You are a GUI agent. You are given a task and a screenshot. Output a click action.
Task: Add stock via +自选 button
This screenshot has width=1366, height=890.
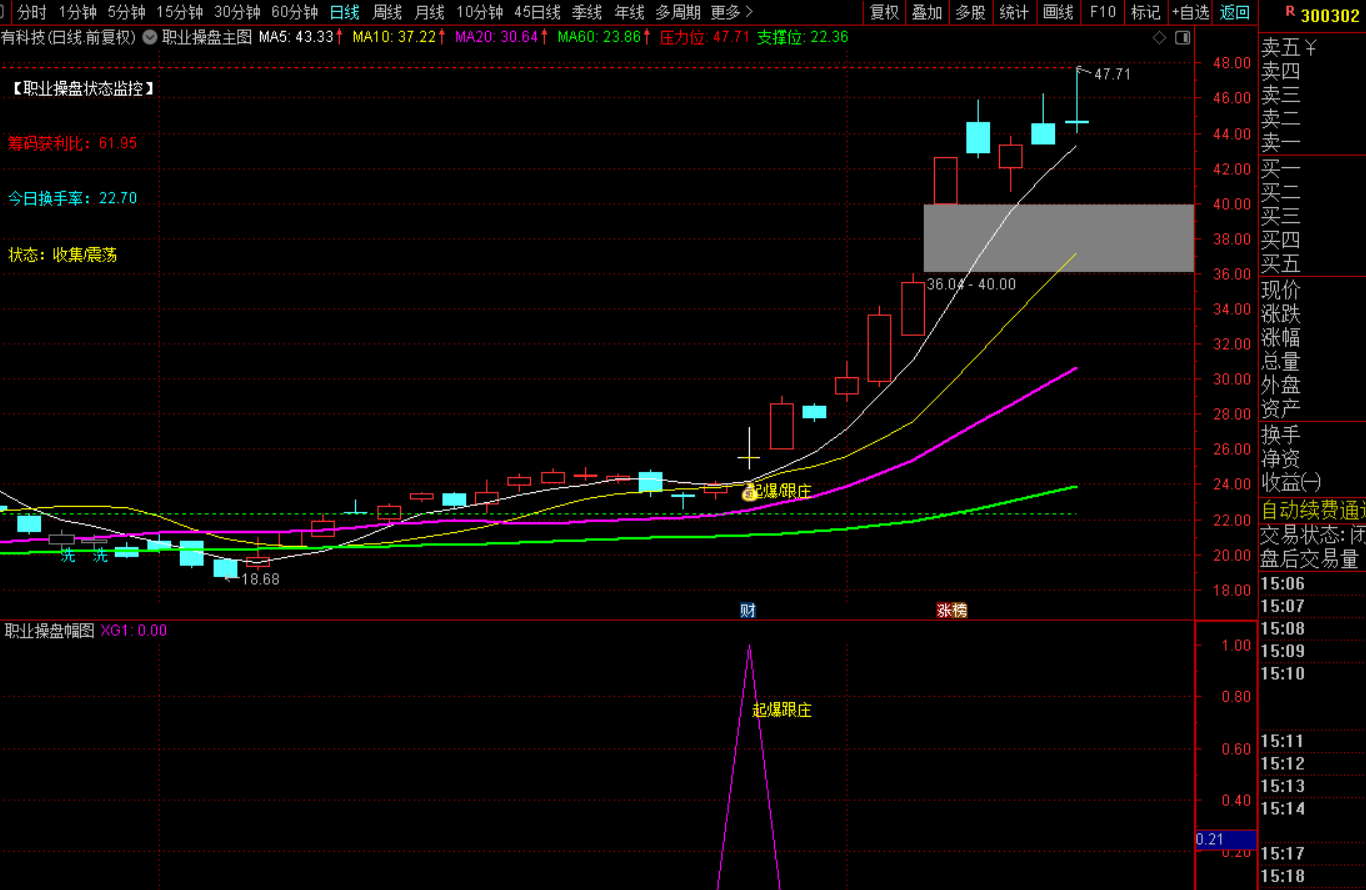(x=1190, y=12)
